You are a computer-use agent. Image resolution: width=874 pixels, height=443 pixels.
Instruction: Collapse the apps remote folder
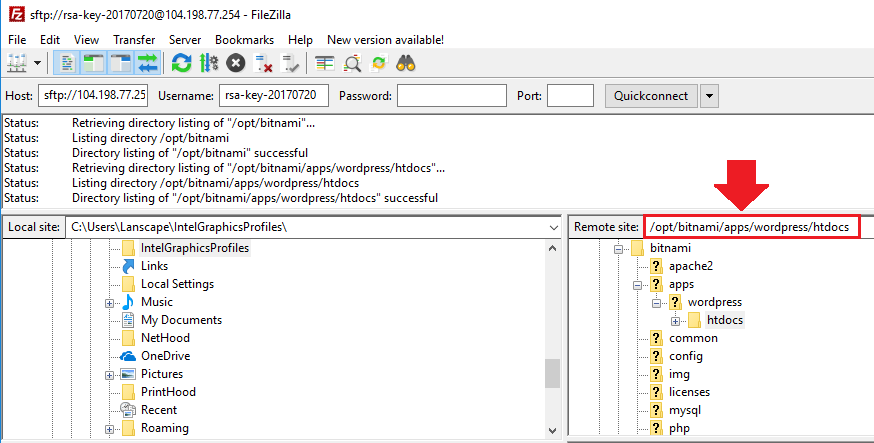[638, 286]
